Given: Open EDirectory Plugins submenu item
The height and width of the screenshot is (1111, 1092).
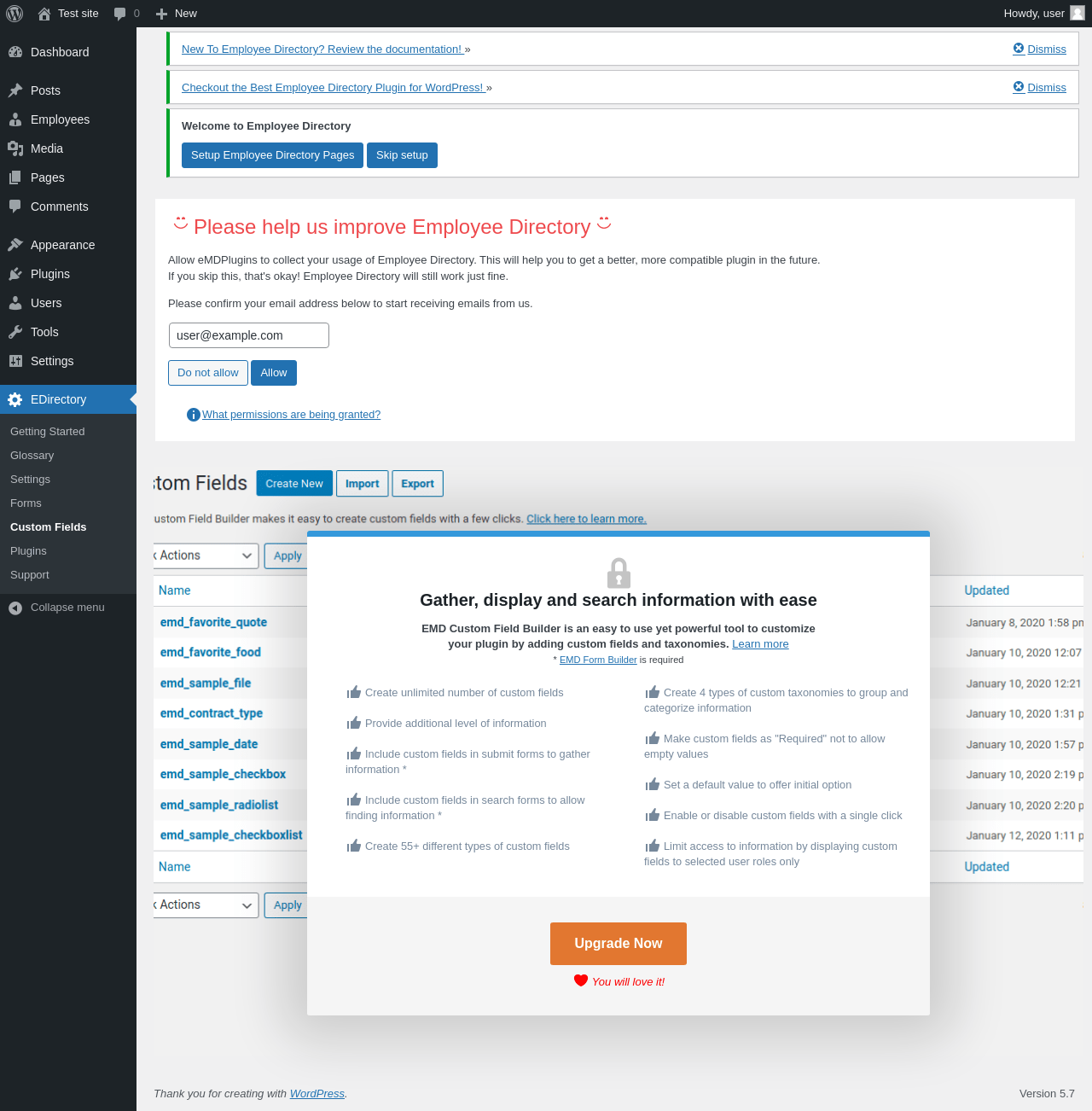Looking at the screenshot, I should click(29, 551).
